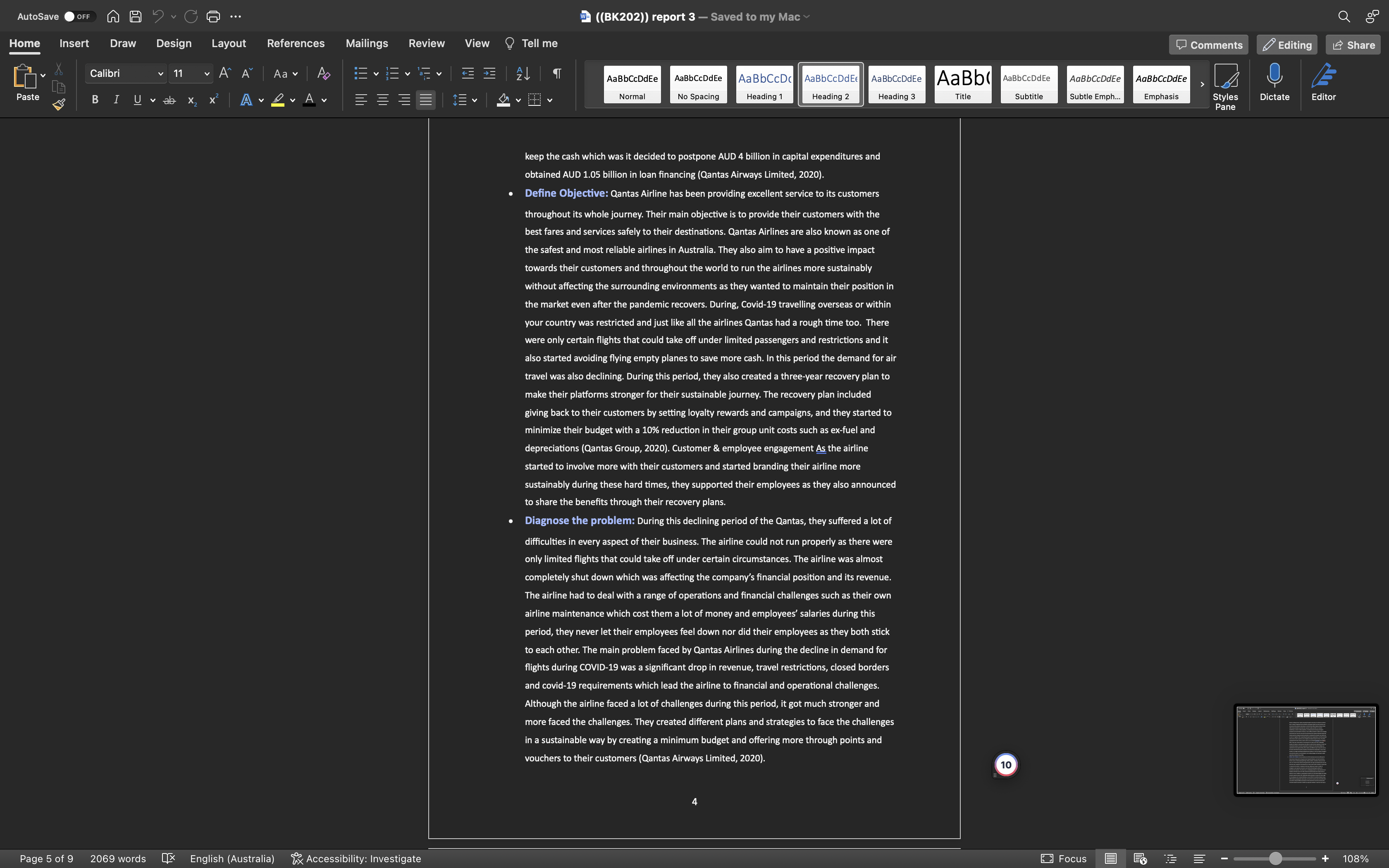Align the text left
This screenshot has height=868, width=1389.
coord(361,100)
